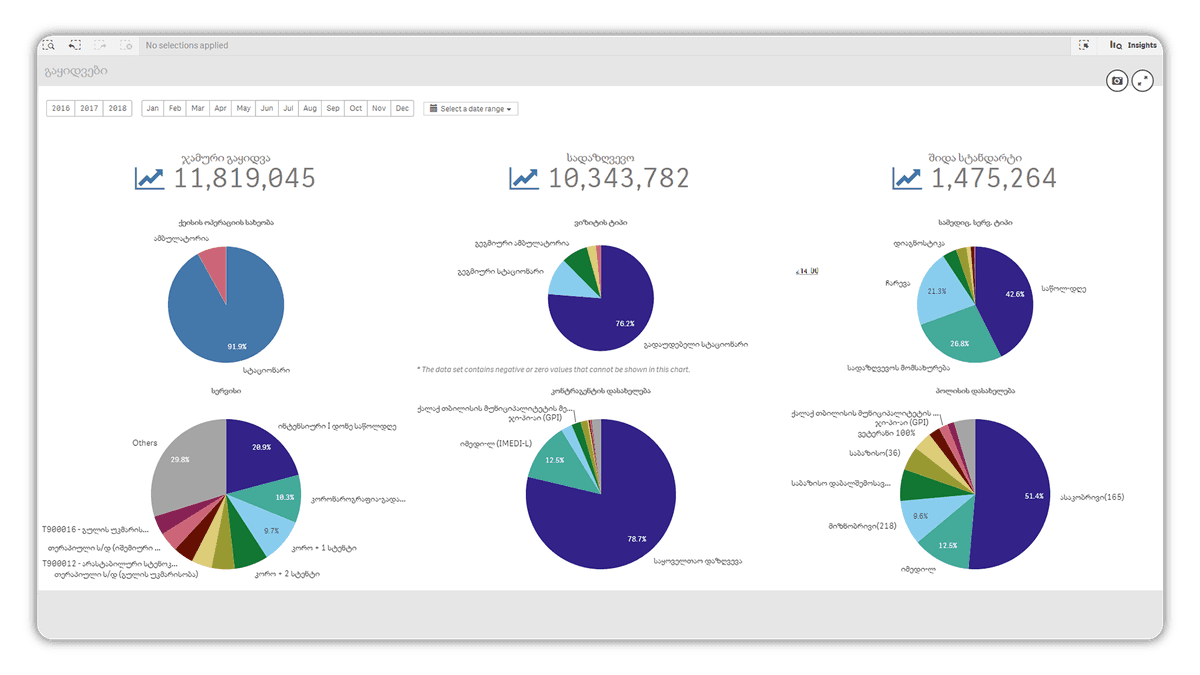Expand the Select a date range dropdown

pyautogui.click(x=470, y=108)
